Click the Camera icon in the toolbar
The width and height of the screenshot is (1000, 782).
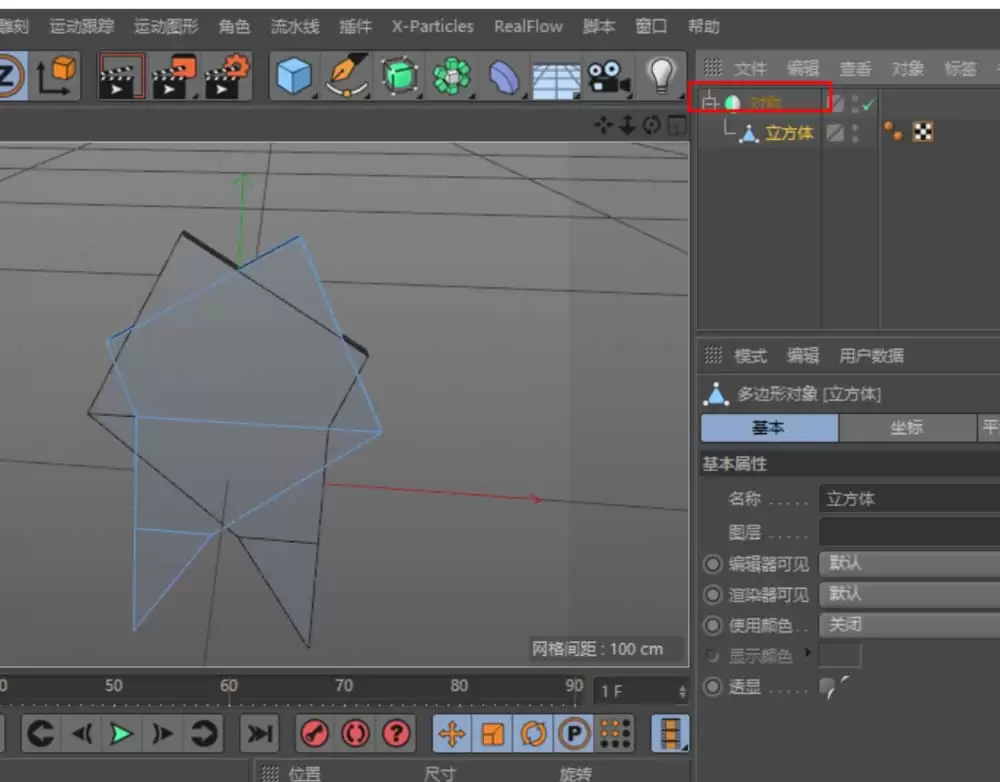(608, 75)
